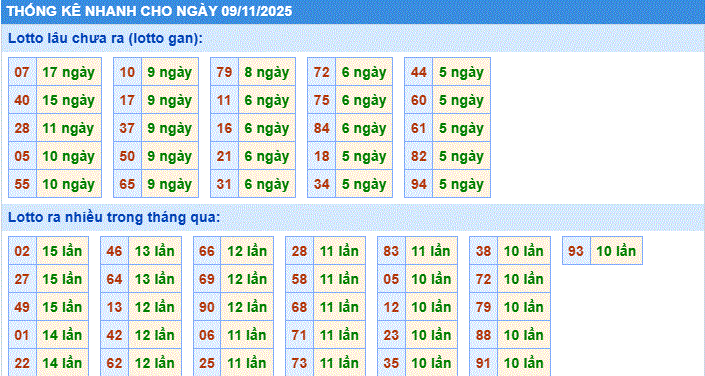Select lotto gan number 28 with 11 ngày
The image size is (705, 376).
(x=22, y=128)
